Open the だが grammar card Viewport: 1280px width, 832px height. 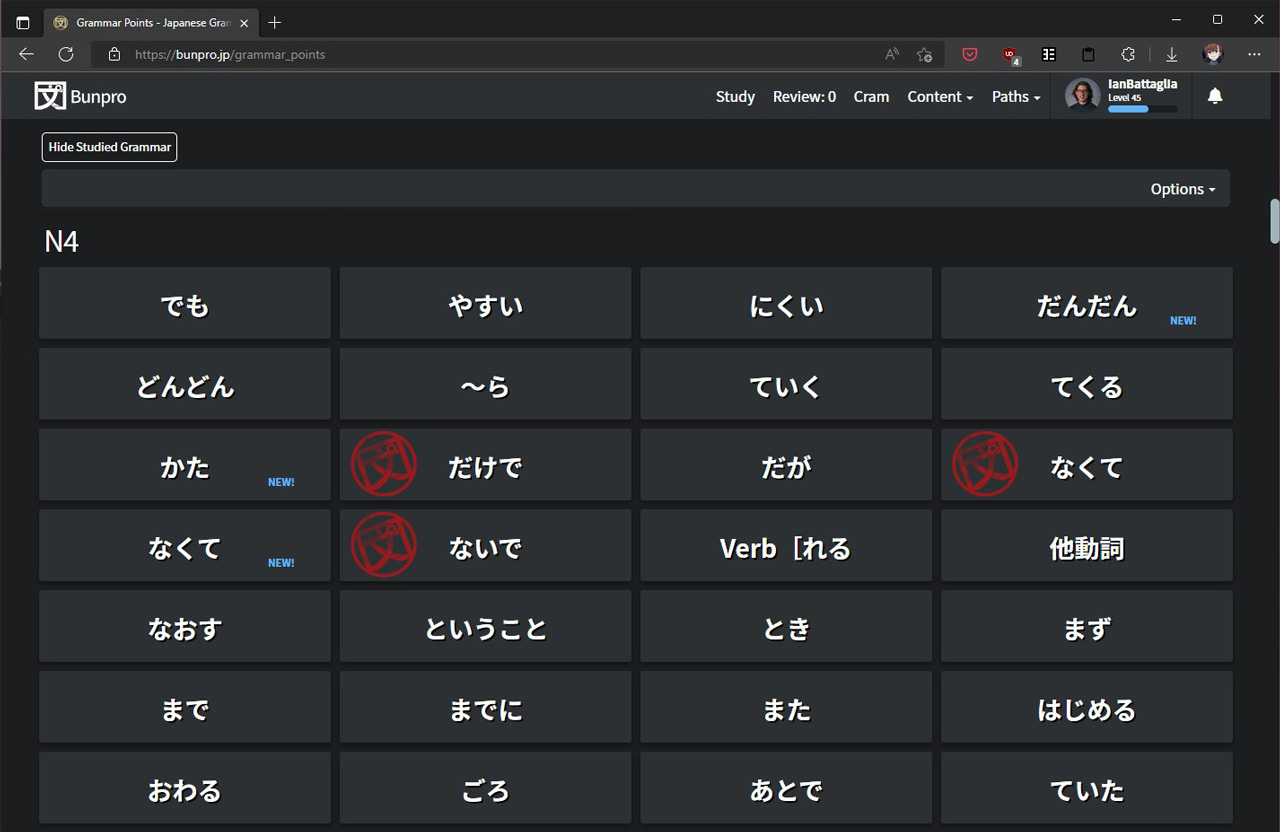coord(786,465)
